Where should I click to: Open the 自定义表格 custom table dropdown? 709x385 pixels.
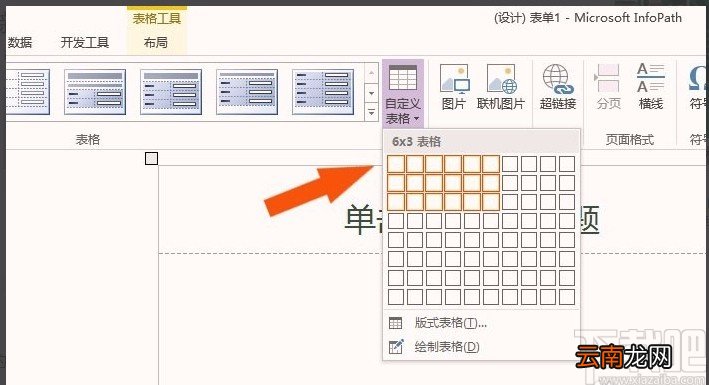403,95
